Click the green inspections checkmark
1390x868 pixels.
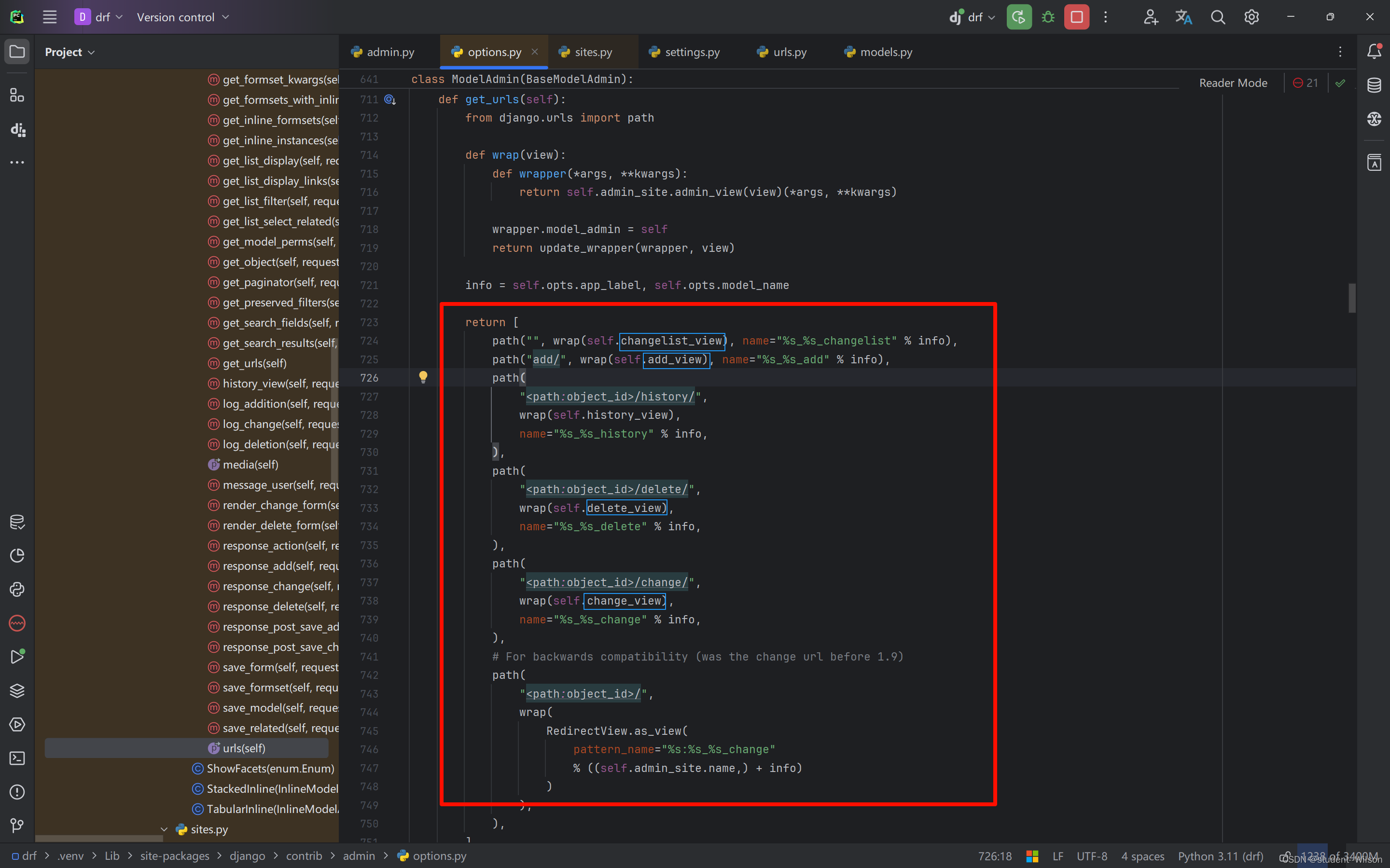1340,83
